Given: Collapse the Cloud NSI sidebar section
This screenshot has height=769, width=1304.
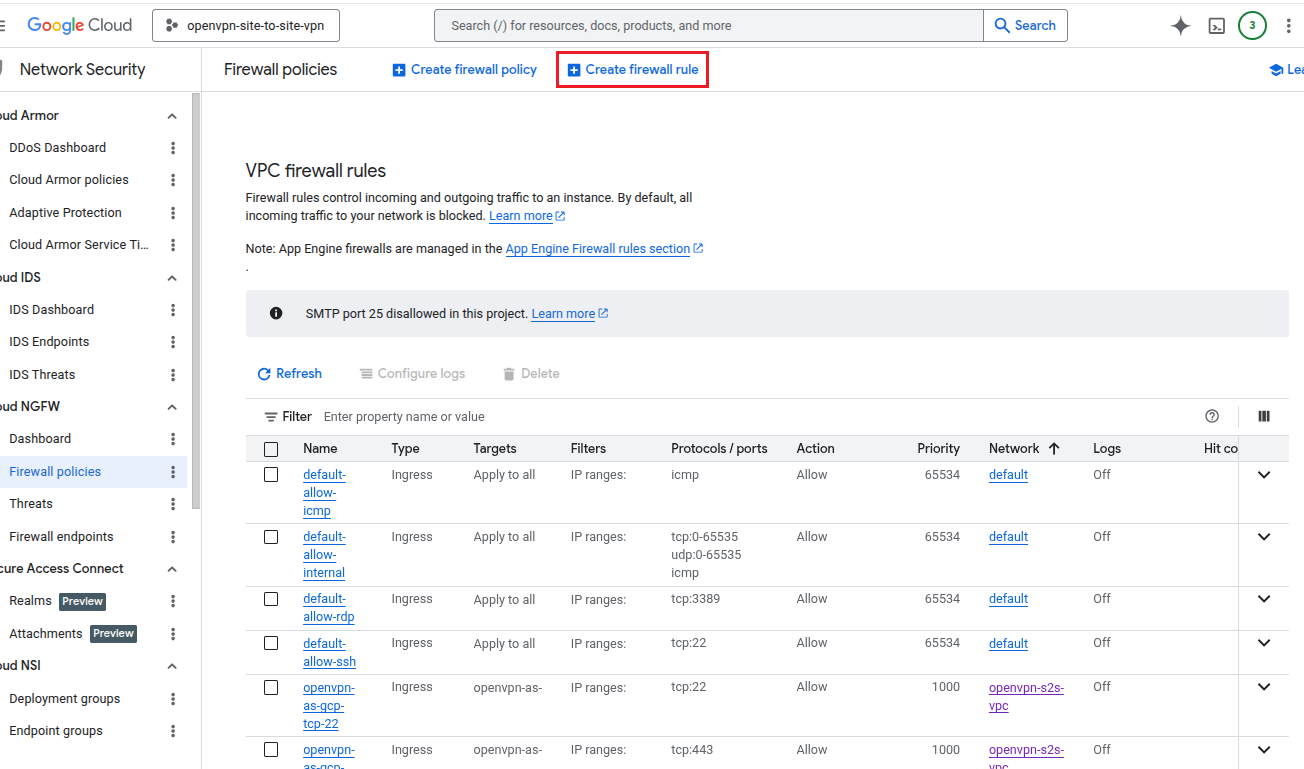Looking at the screenshot, I should point(172,666).
